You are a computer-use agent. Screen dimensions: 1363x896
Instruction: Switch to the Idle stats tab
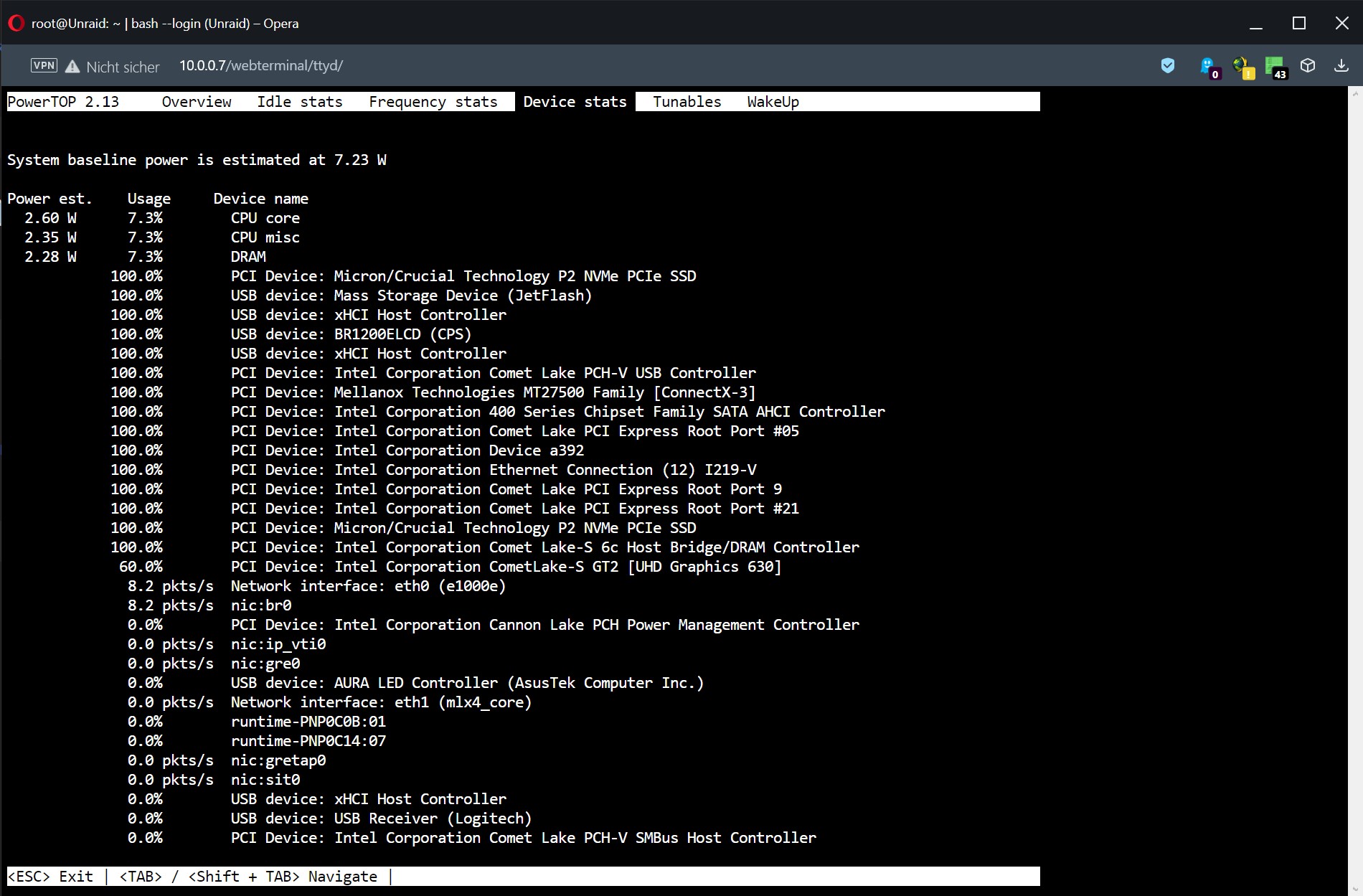coord(300,102)
